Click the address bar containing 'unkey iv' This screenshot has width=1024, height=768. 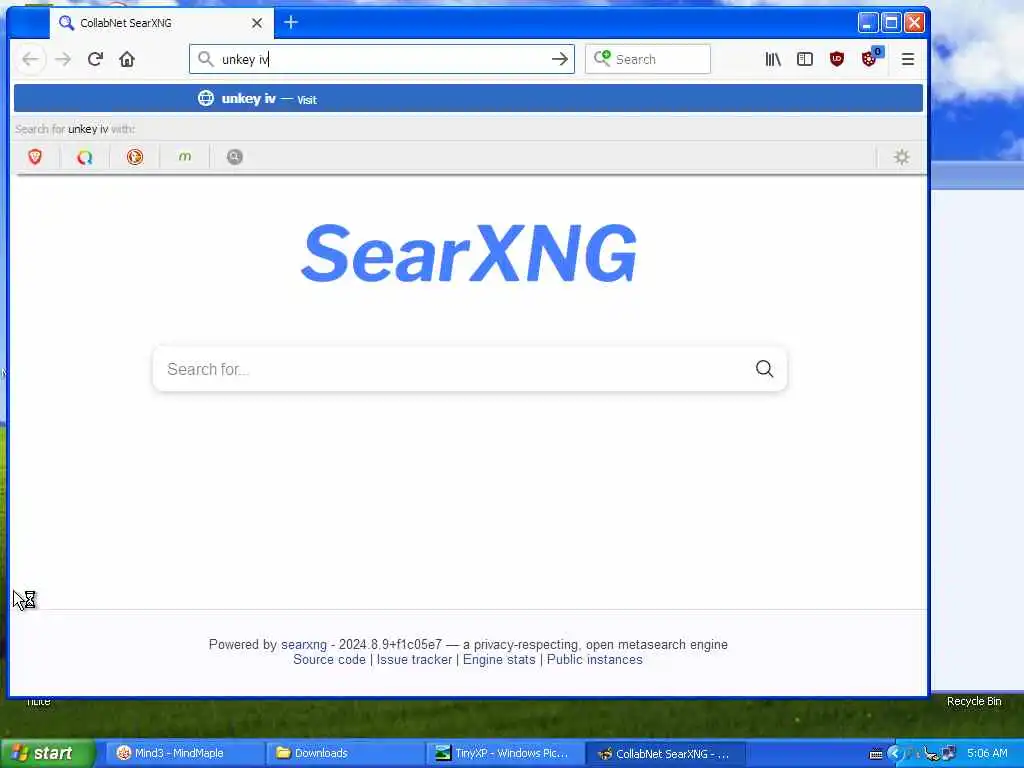tap(382, 59)
